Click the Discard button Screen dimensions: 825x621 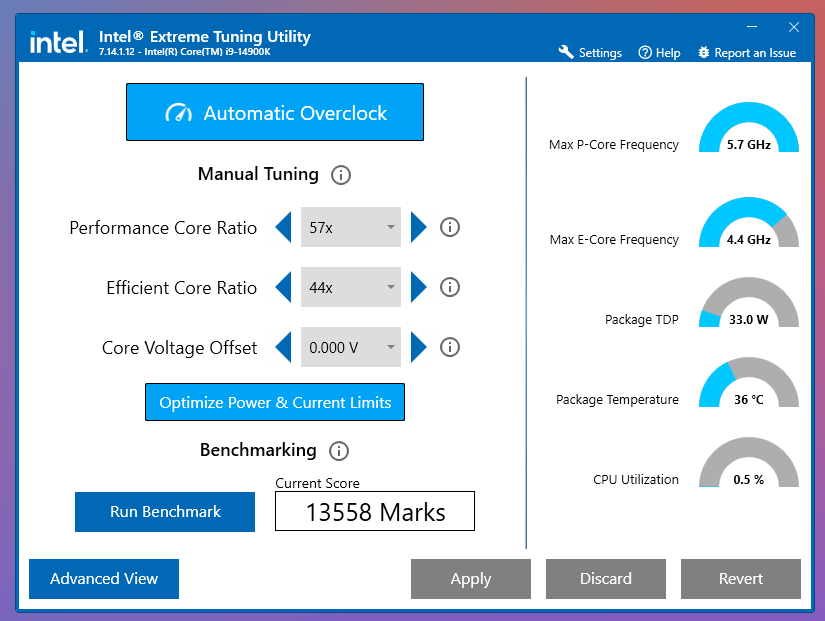[606, 579]
